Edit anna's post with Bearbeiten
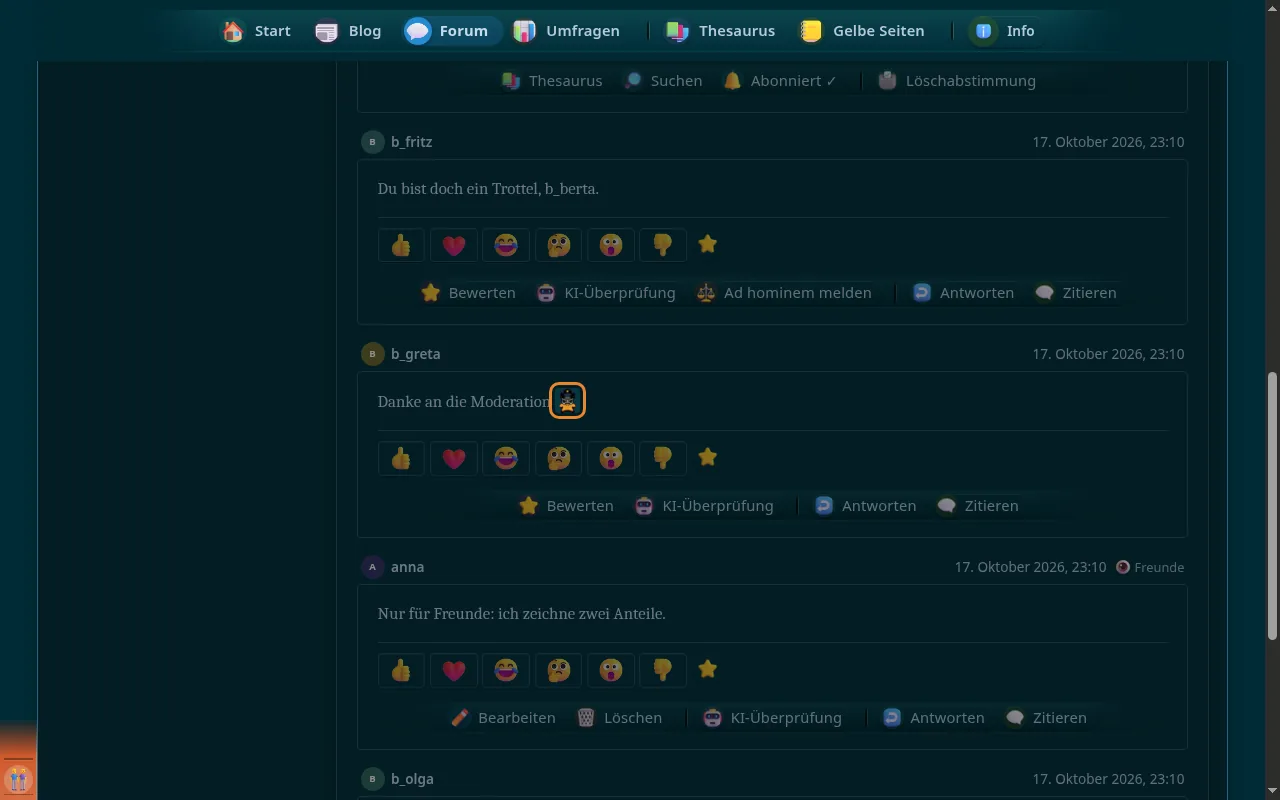Viewport: 1280px width, 800px height. (x=503, y=718)
